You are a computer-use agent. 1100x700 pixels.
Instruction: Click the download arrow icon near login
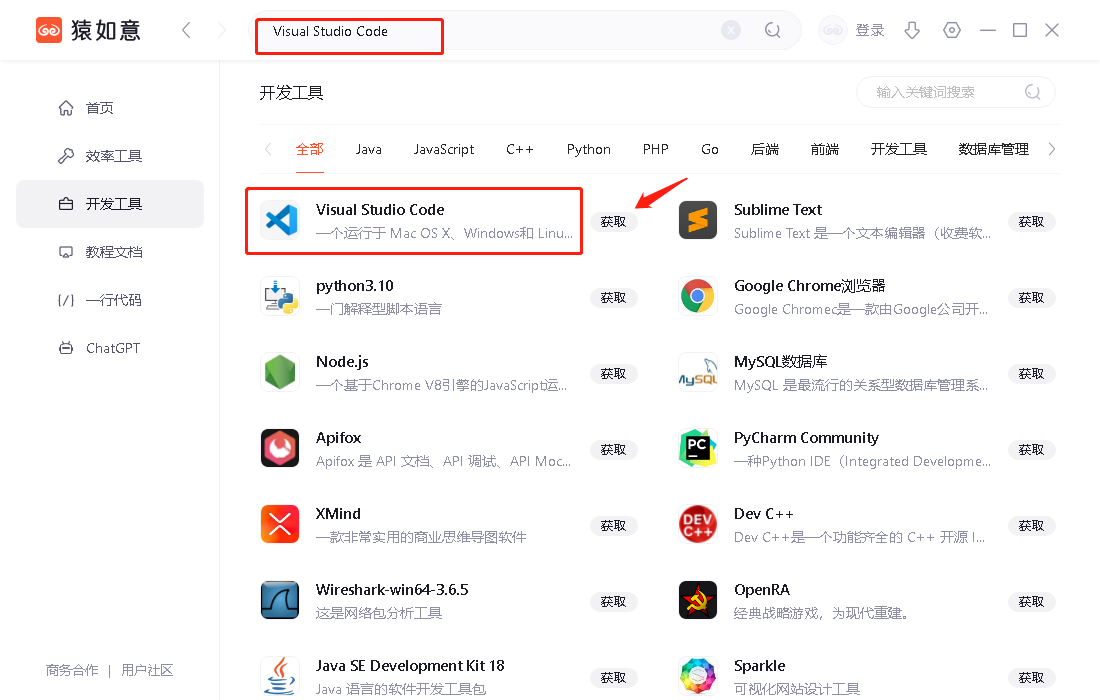[x=911, y=30]
